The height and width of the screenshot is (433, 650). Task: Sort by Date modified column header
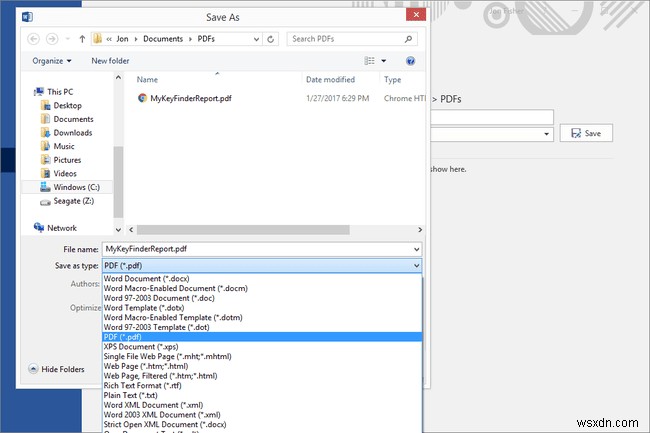(x=330, y=80)
